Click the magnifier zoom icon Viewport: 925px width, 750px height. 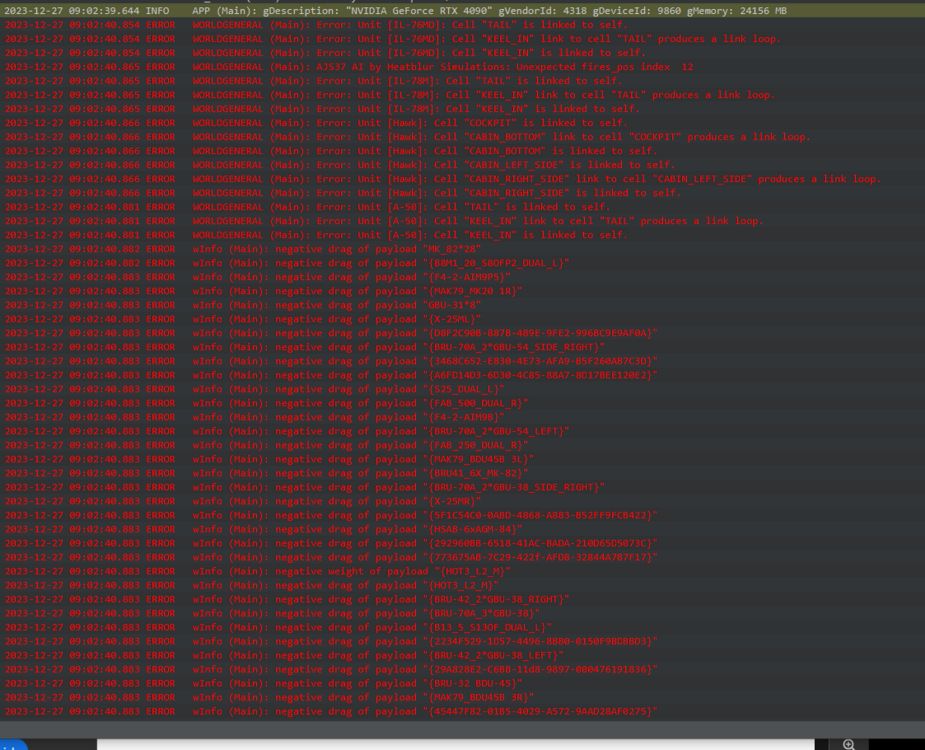848,744
